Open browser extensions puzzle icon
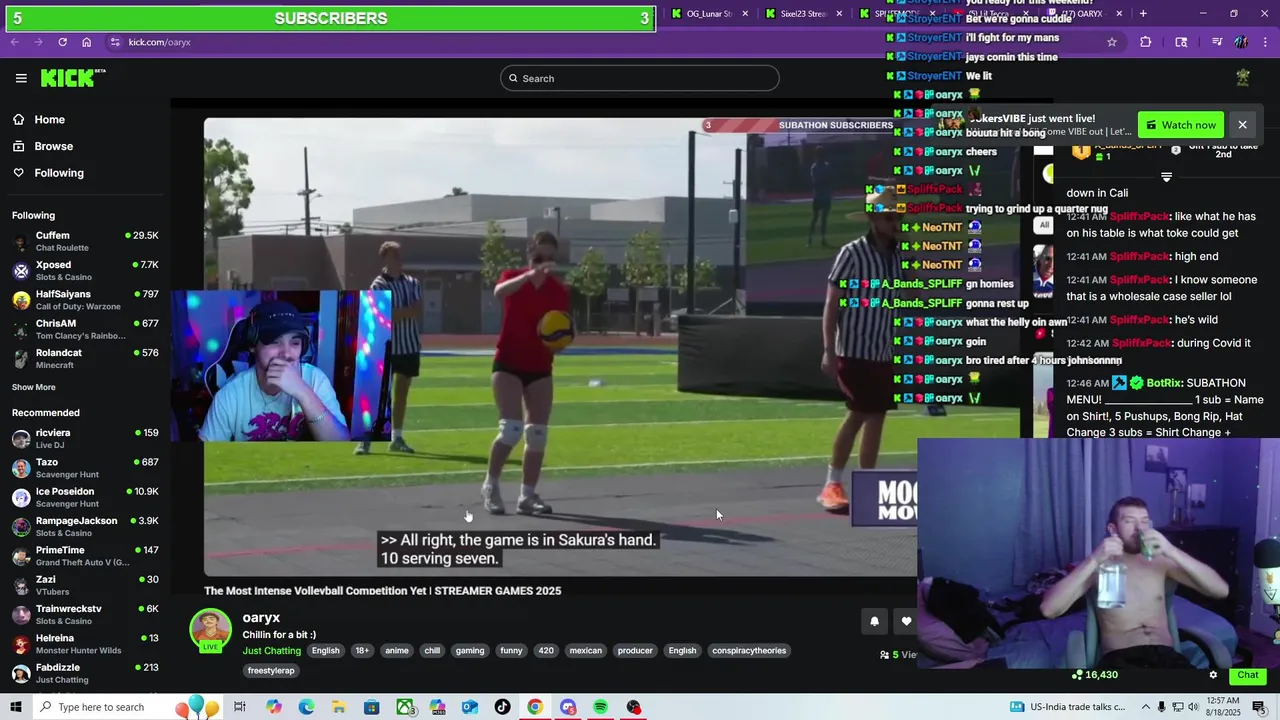Viewport: 1280px width, 720px height. [x=1146, y=42]
